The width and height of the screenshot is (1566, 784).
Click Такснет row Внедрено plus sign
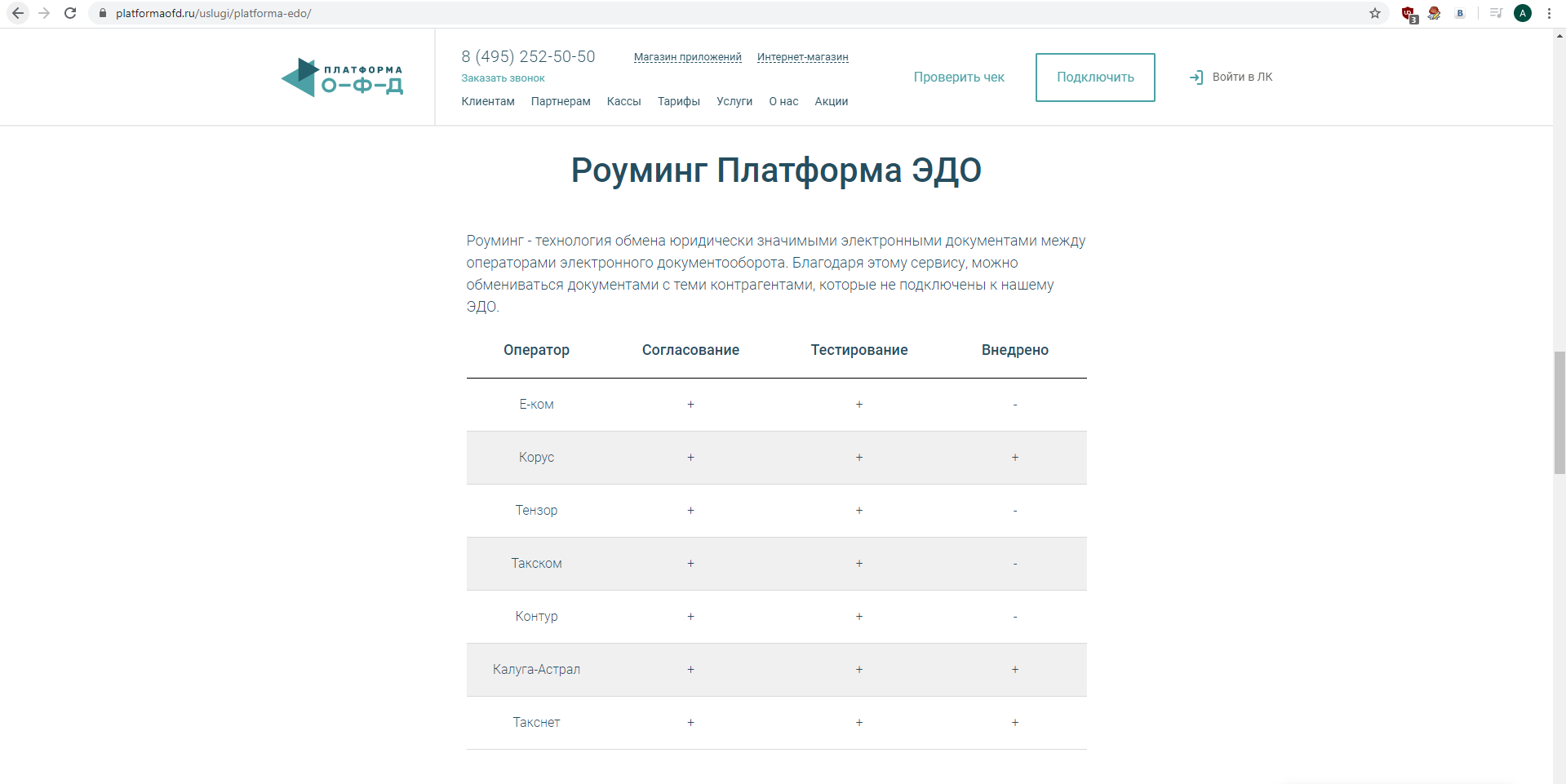click(1015, 723)
